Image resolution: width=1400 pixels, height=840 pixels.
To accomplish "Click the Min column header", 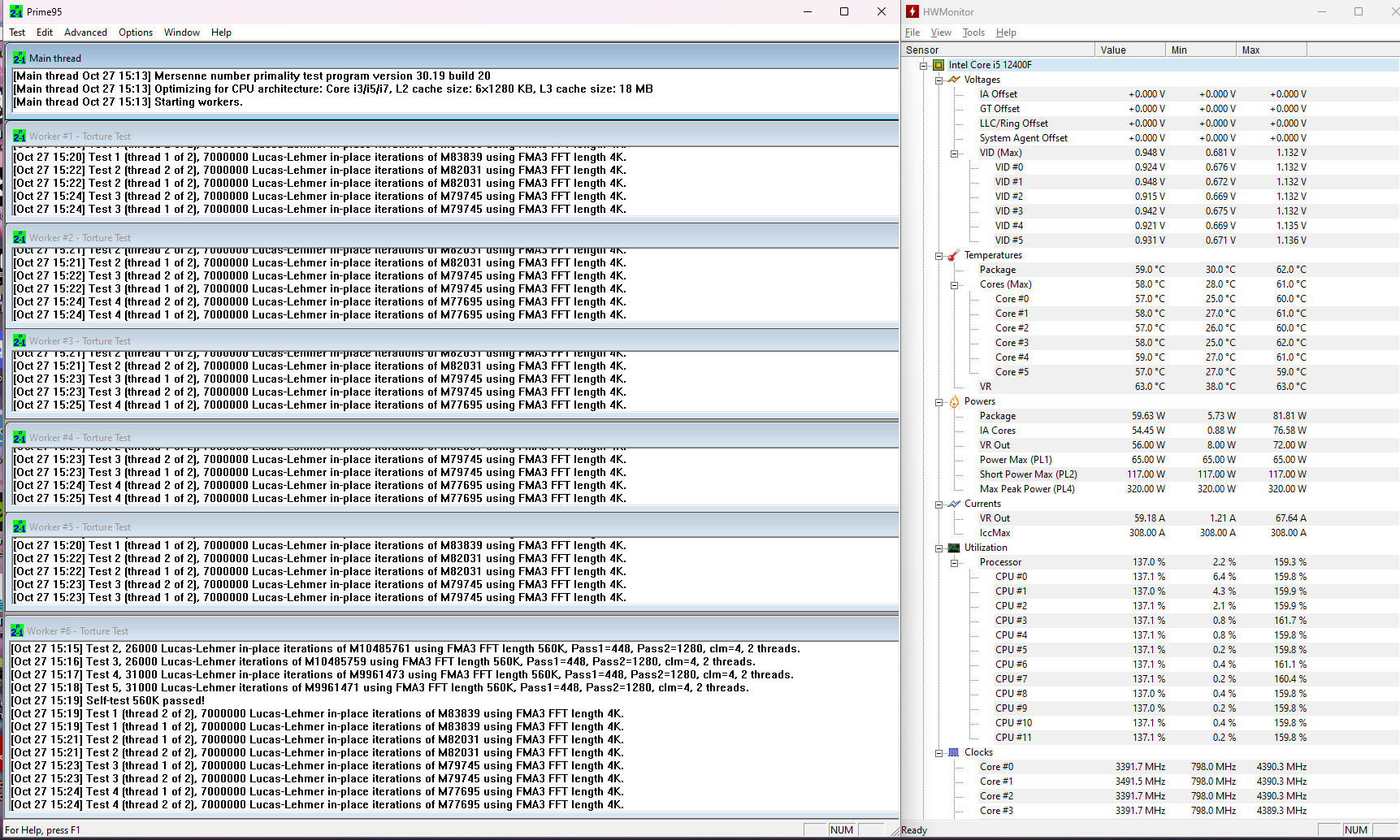I will point(1201,50).
